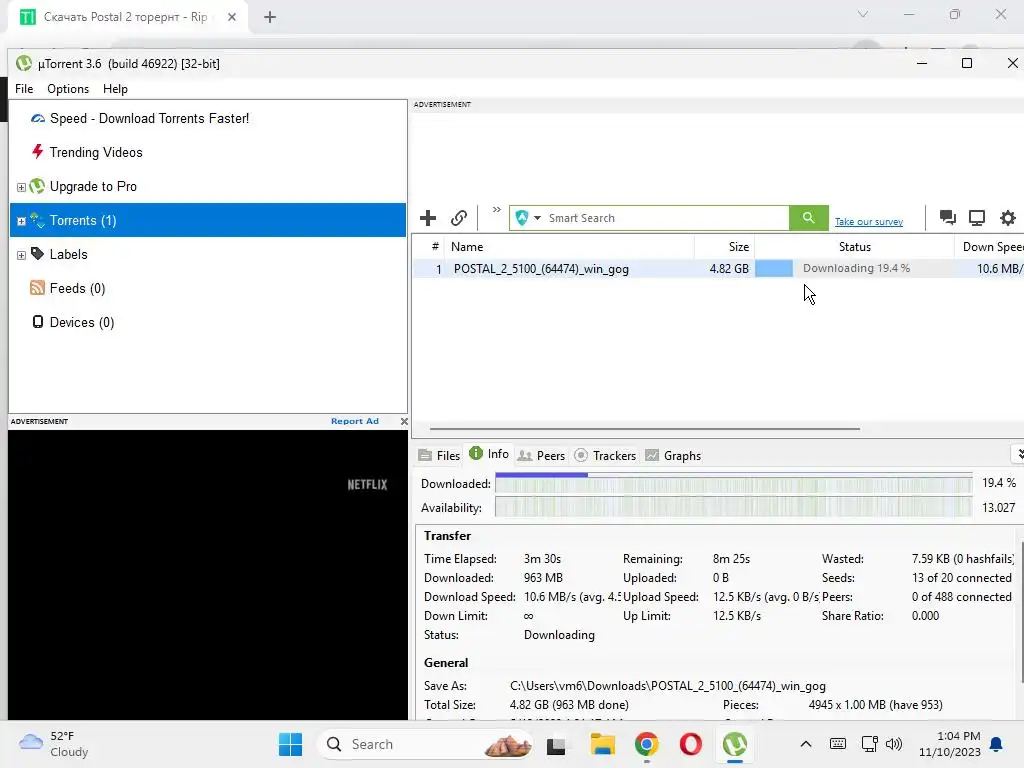This screenshot has height=768, width=1024.
Task: Click the green search magnifier button
Action: pyautogui.click(x=808, y=217)
